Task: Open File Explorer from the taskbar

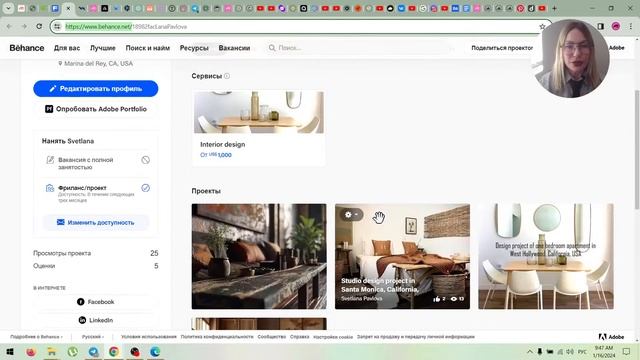Action: click(x=51, y=351)
